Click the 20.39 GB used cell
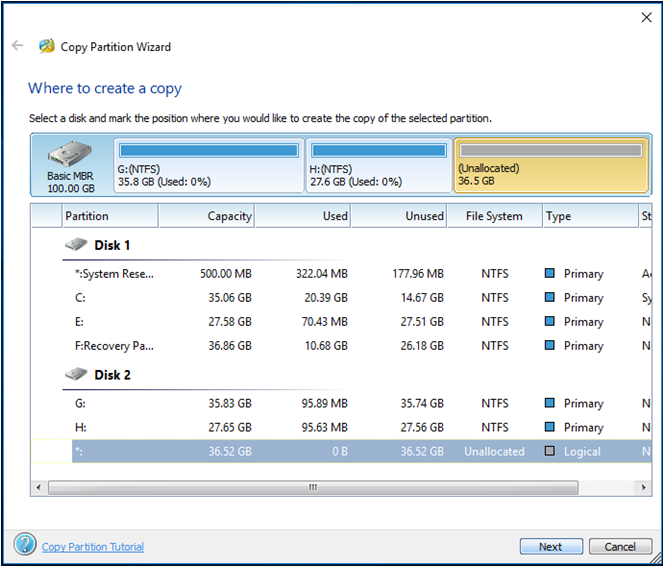The height and width of the screenshot is (566, 663). point(326,298)
